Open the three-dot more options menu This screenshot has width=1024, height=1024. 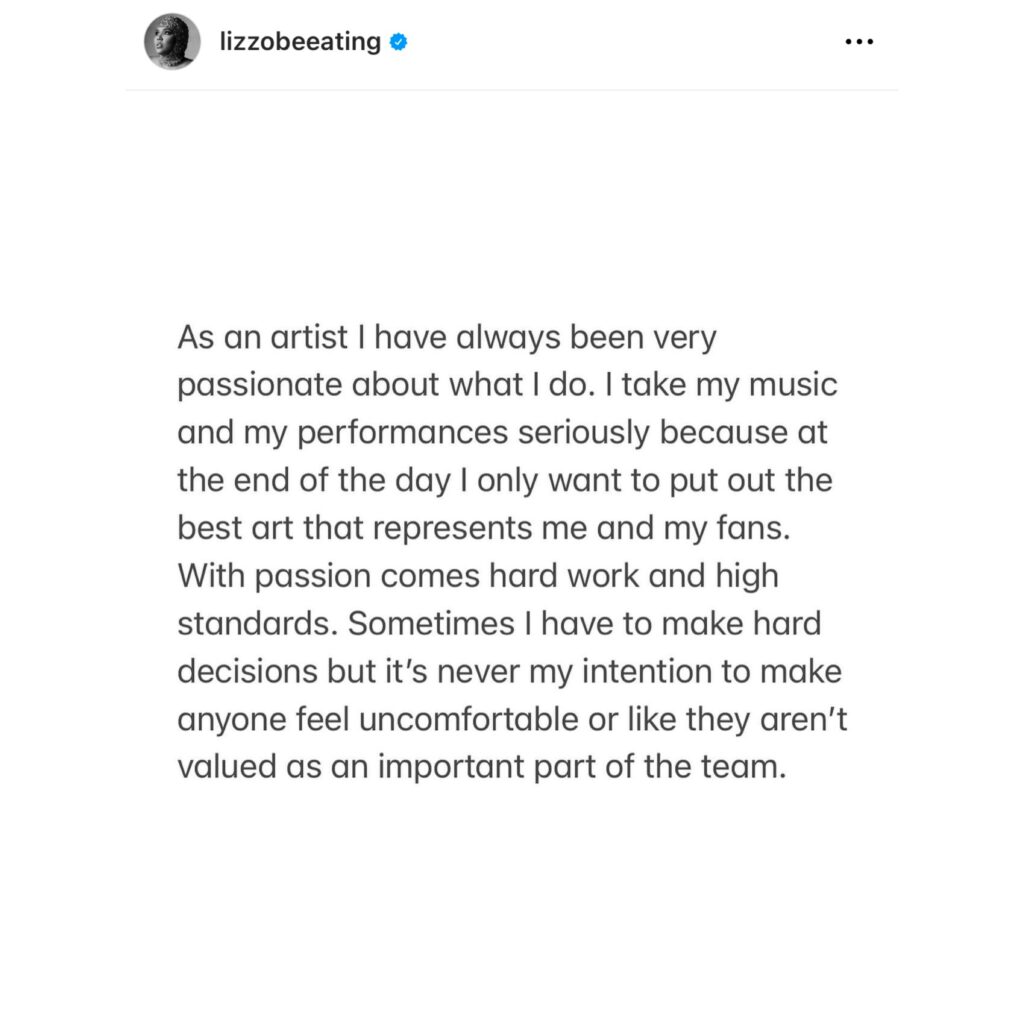click(859, 42)
